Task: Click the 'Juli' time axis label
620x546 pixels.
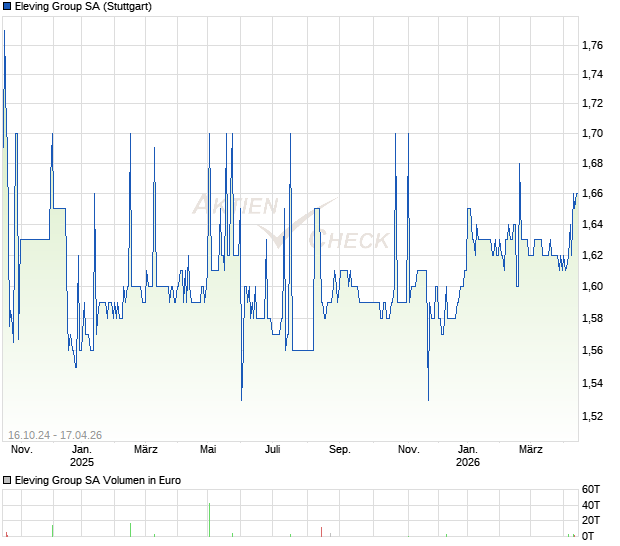Action: click(x=272, y=450)
